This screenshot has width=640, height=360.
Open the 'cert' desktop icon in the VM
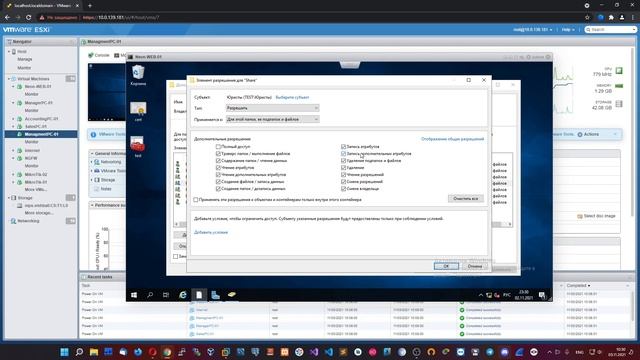point(138,111)
